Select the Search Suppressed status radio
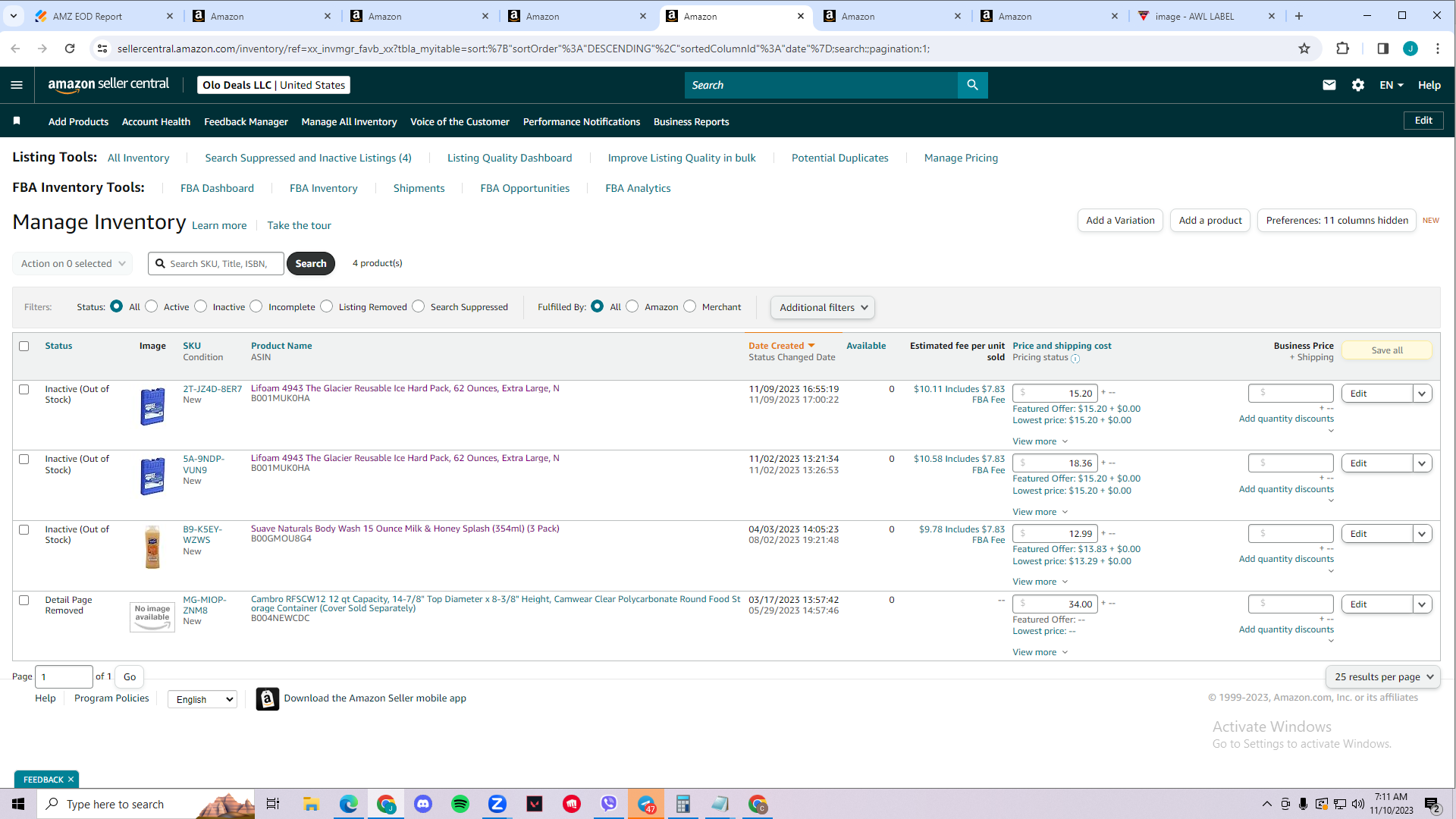Viewport: 1456px width, 819px height. click(419, 306)
